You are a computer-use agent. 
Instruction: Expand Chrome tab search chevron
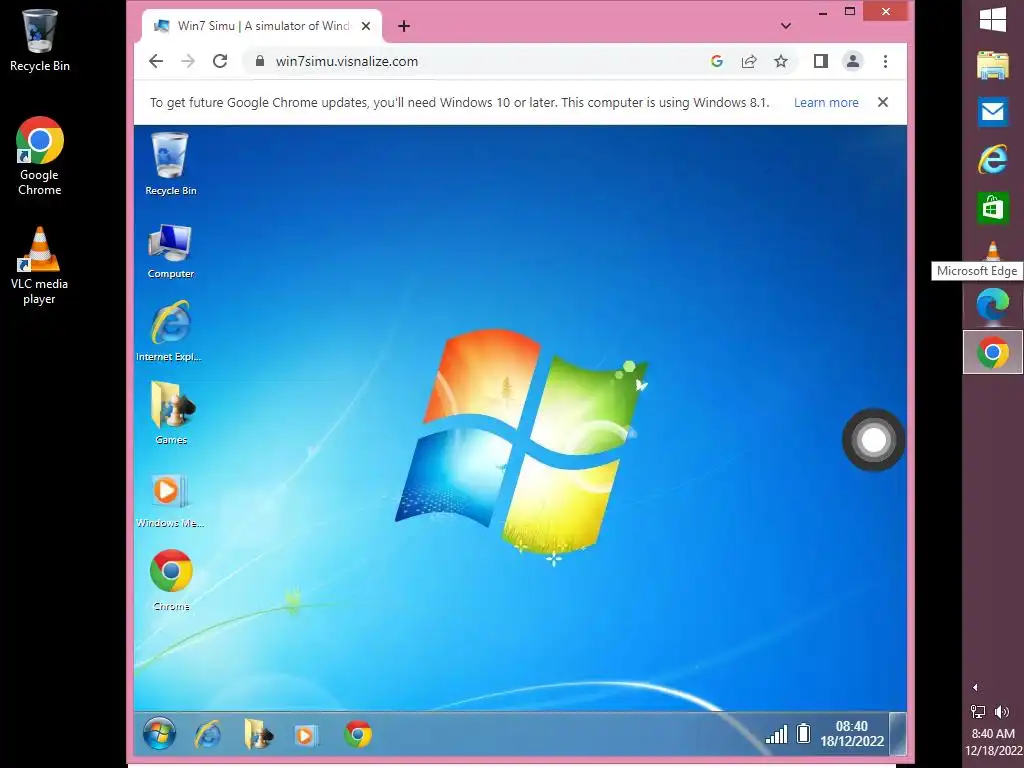point(786,26)
